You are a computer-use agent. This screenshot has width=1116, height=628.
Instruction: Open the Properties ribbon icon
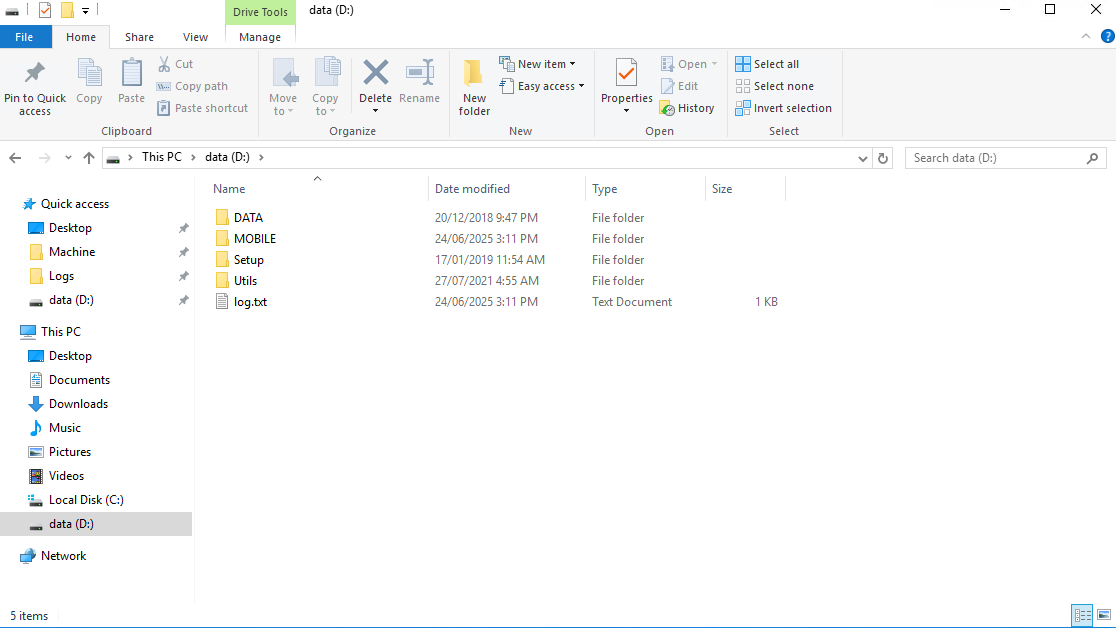pos(626,75)
